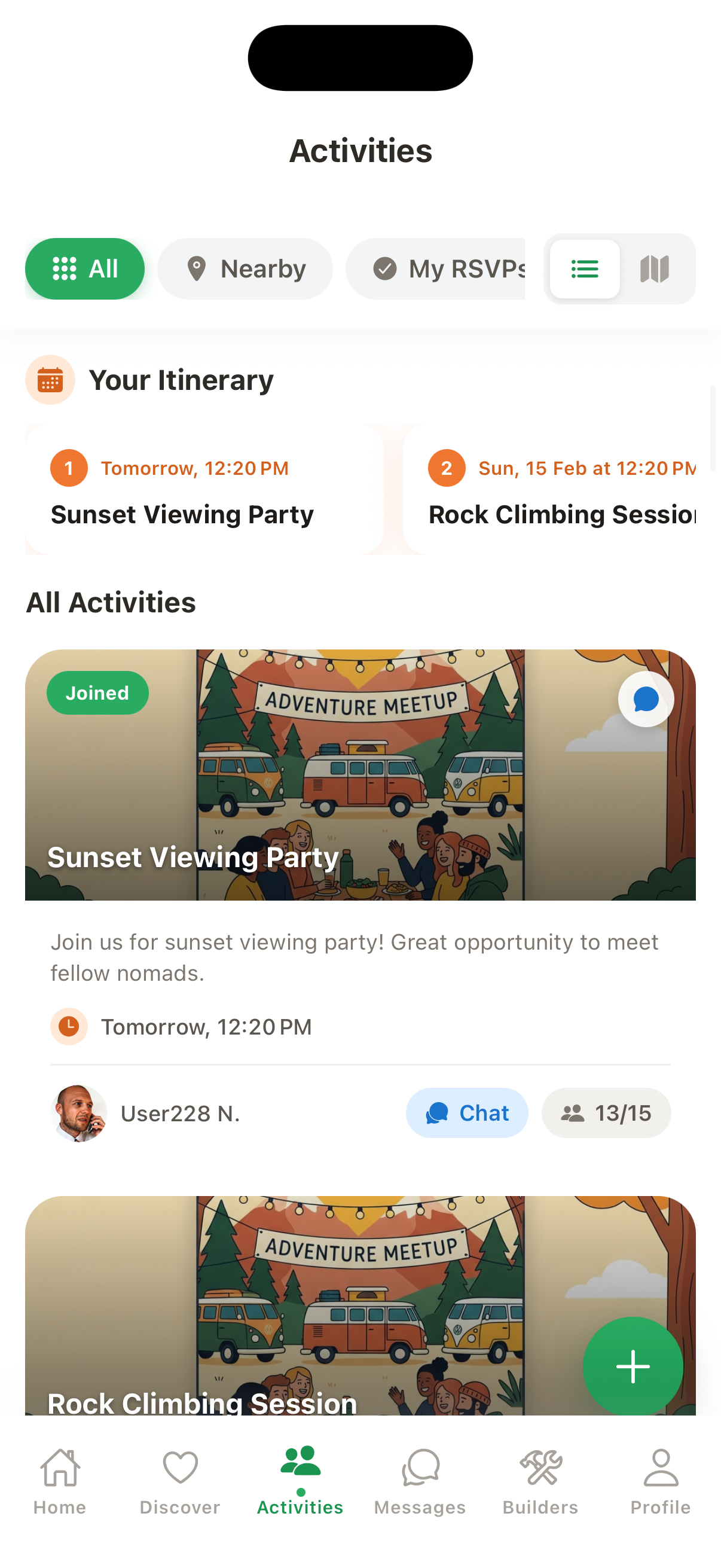The height and width of the screenshot is (1568, 721).
Task: Go to Home tab
Action: [60, 1482]
